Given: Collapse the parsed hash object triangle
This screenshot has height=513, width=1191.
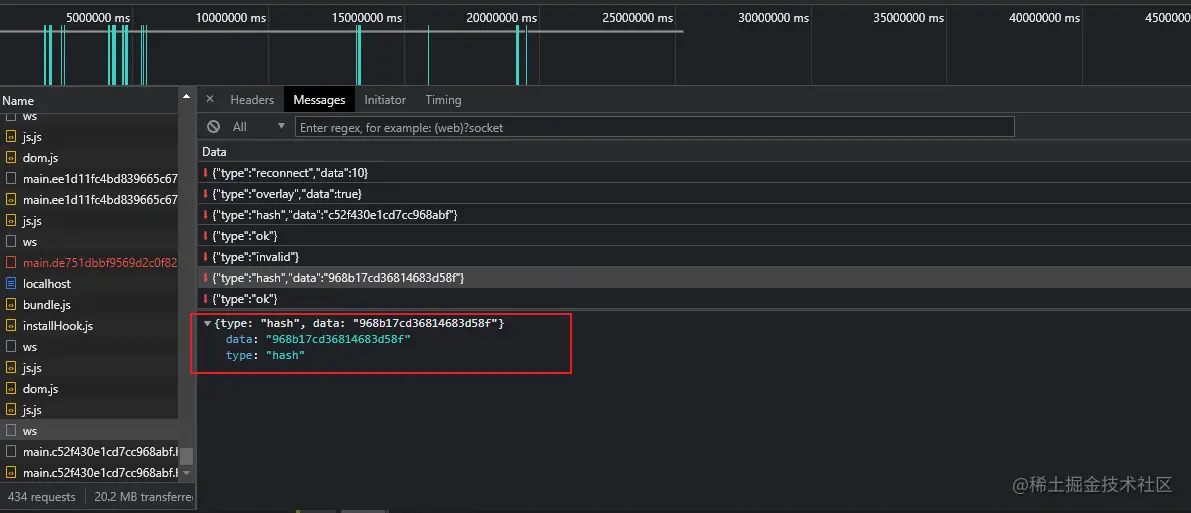Looking at the screenshot, I should pos(207,324).
